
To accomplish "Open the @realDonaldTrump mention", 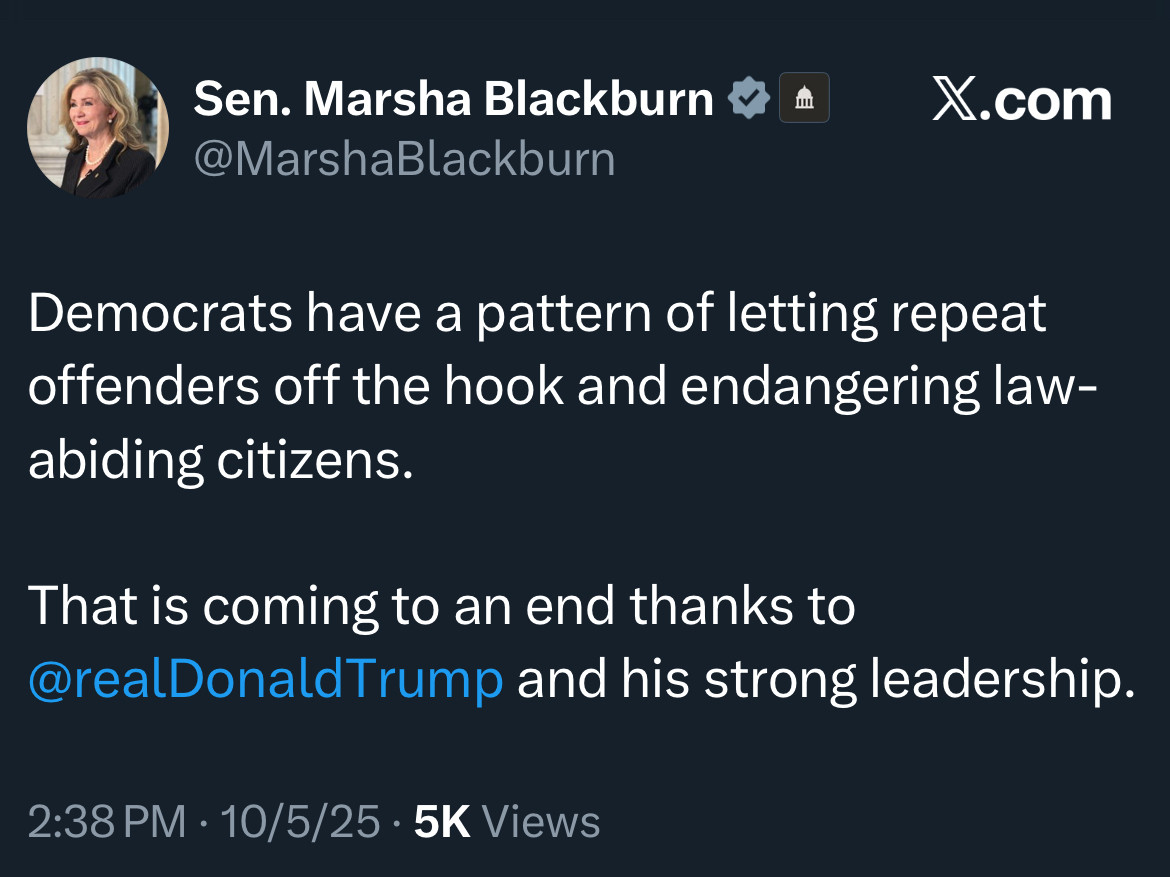I will (266, 680).
